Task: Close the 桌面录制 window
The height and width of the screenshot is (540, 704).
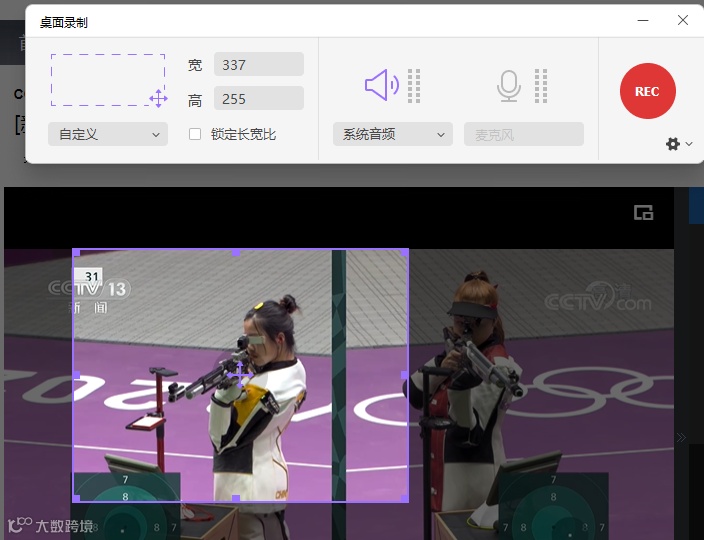Action: 683,20
